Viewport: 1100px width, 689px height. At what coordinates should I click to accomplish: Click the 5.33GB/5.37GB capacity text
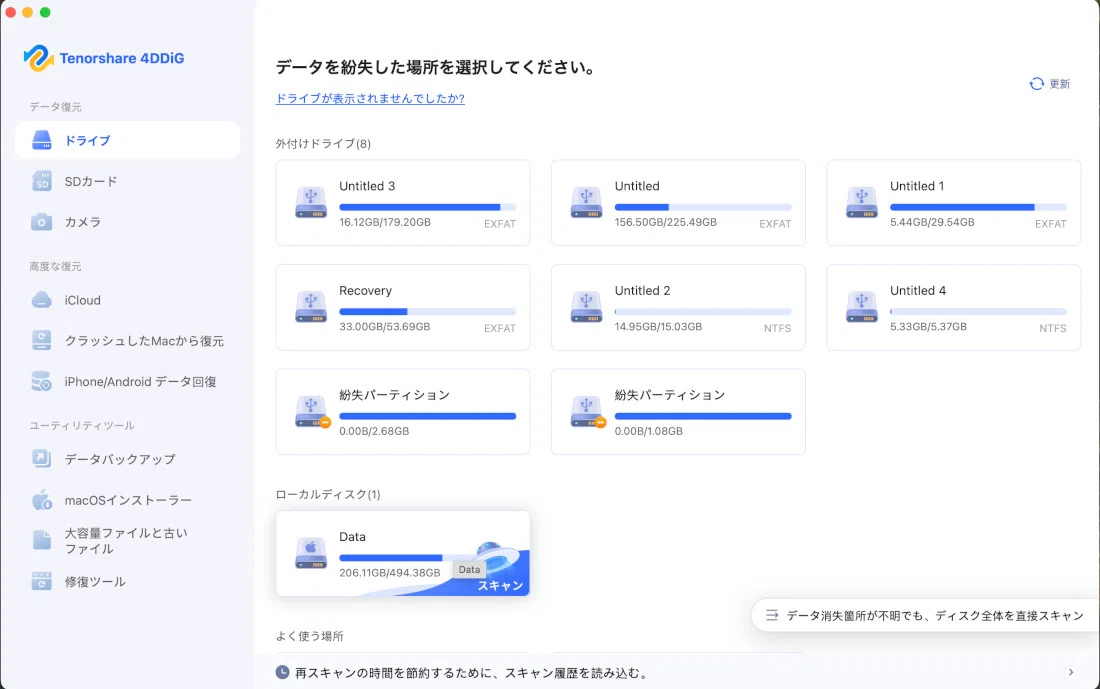(x=928, y=327)
